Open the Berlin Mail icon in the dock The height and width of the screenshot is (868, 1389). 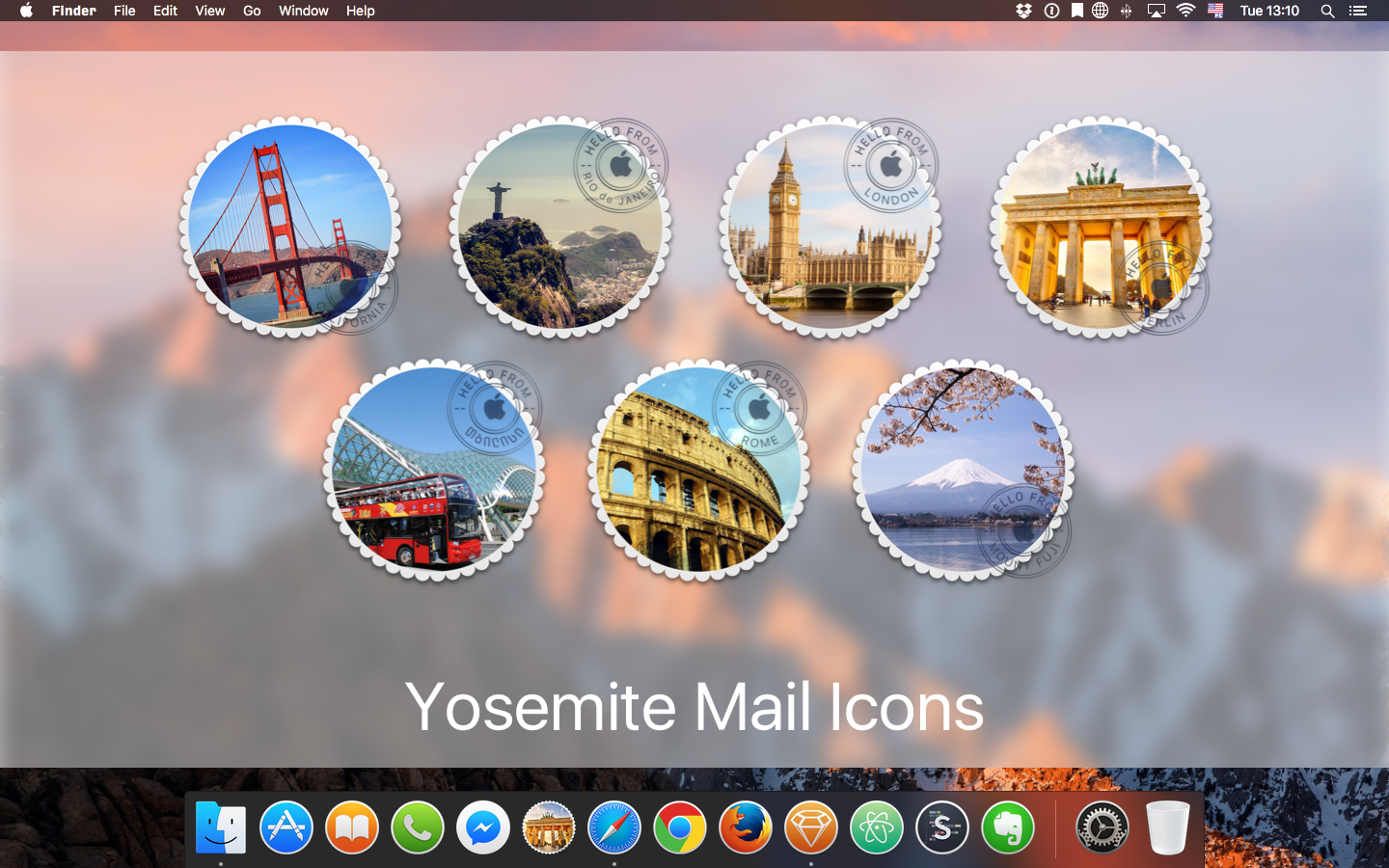[x=549, y=827]
